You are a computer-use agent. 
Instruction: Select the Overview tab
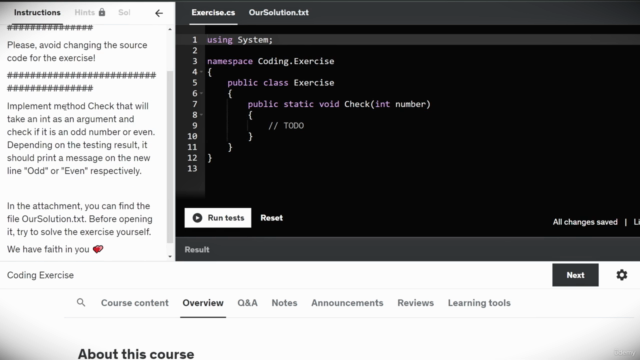pyautogui.click(x=203, y=303)
